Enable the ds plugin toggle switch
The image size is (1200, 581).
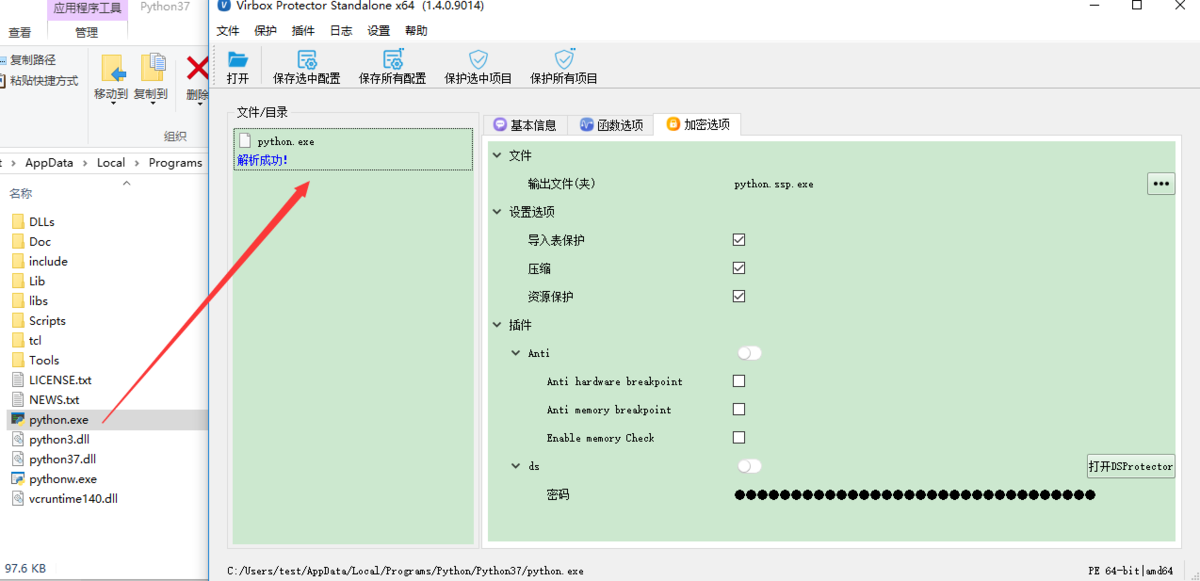click(749, 466)
